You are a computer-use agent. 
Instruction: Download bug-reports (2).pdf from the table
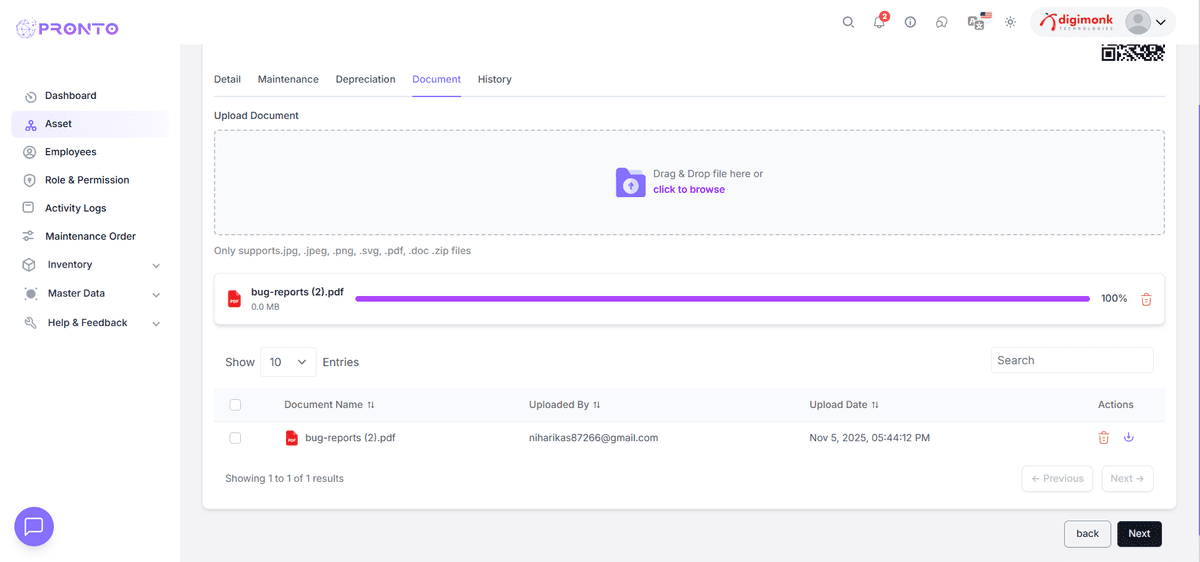(x=1129, y=437)
